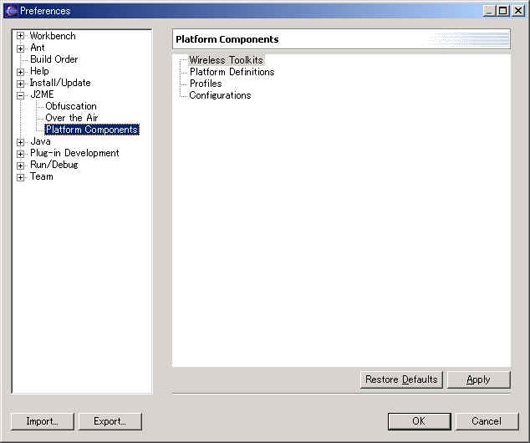Select Build Order in the tree
530x443 pixels.
click(x=54, y=59)
